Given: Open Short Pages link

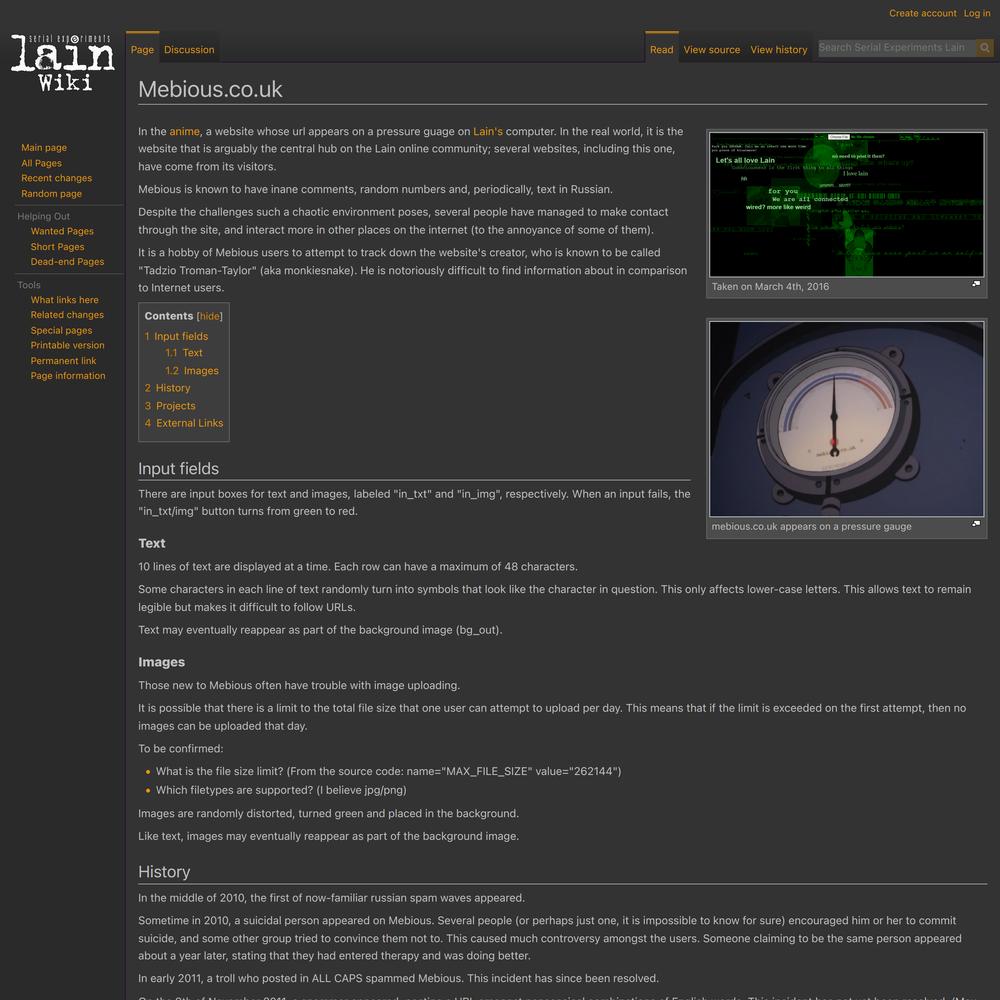Looking at the screenshot, I should tap(57, 247).
